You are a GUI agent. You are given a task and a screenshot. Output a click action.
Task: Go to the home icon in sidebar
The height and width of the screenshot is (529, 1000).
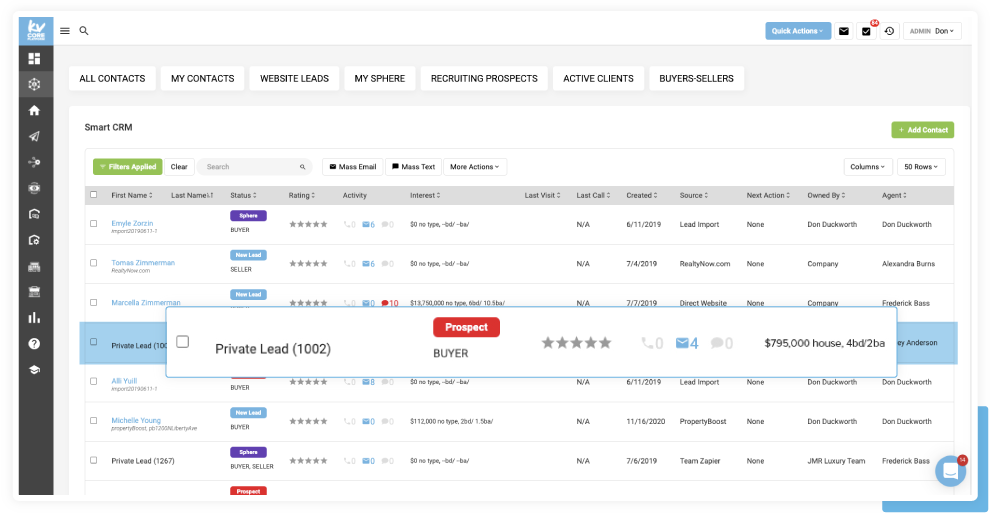pyautogui.click(x=34, y=110)
